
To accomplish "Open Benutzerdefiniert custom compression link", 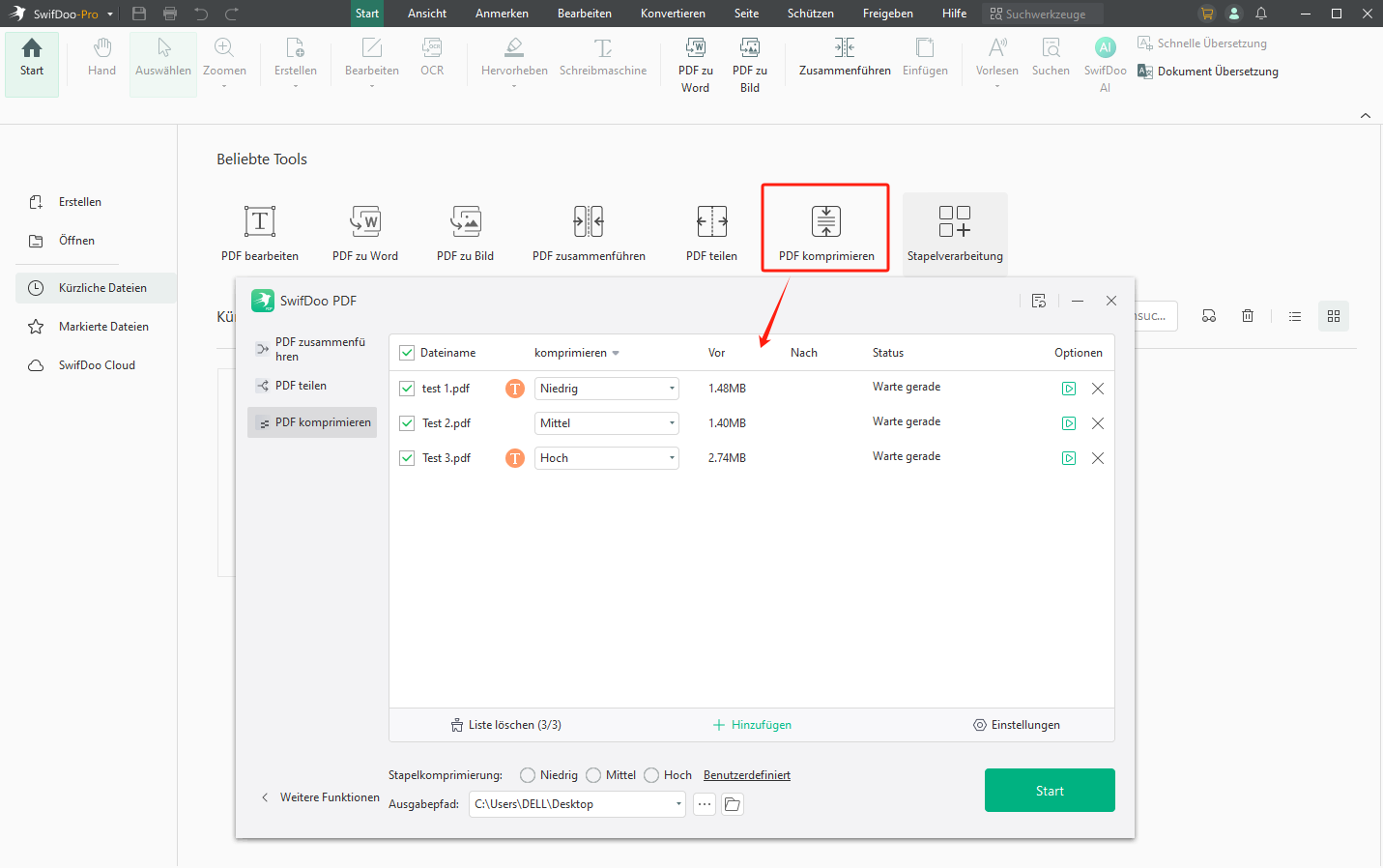I will [x=747, y=775].
